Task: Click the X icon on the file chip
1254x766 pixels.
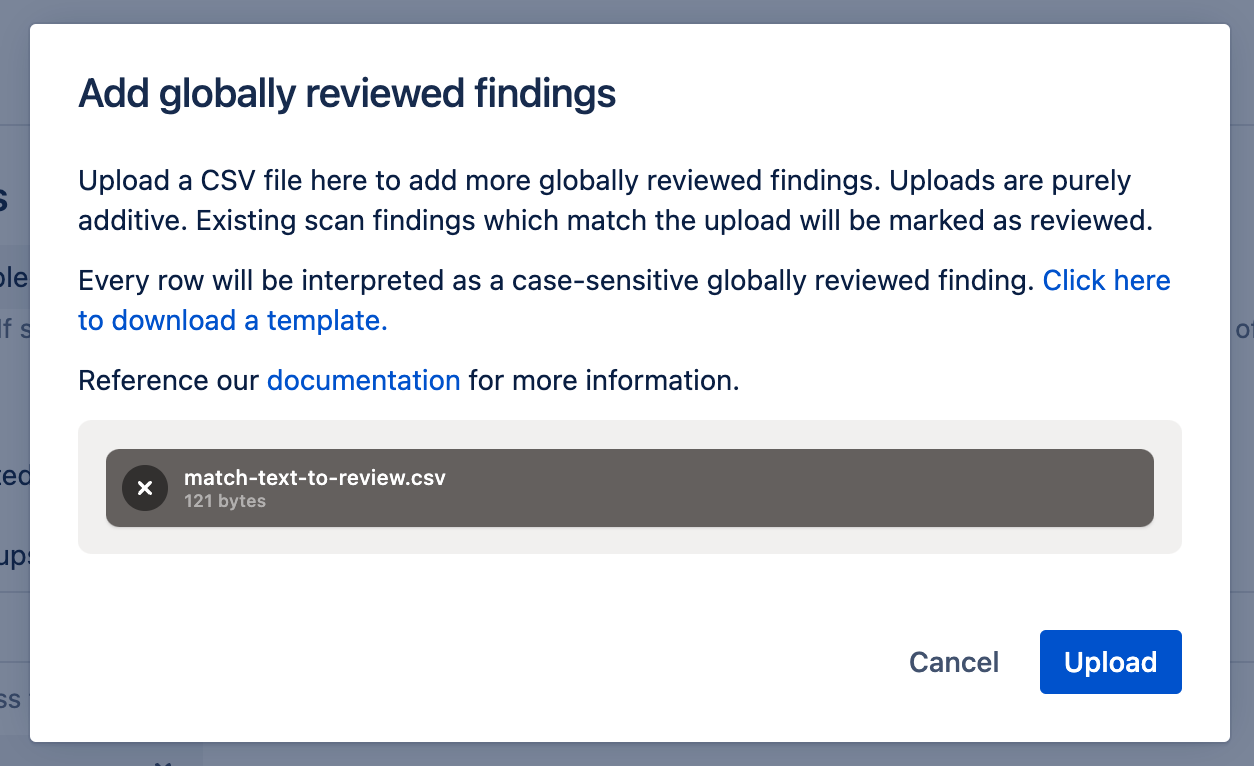Action: pyautogui.click(x=145, y=488)
